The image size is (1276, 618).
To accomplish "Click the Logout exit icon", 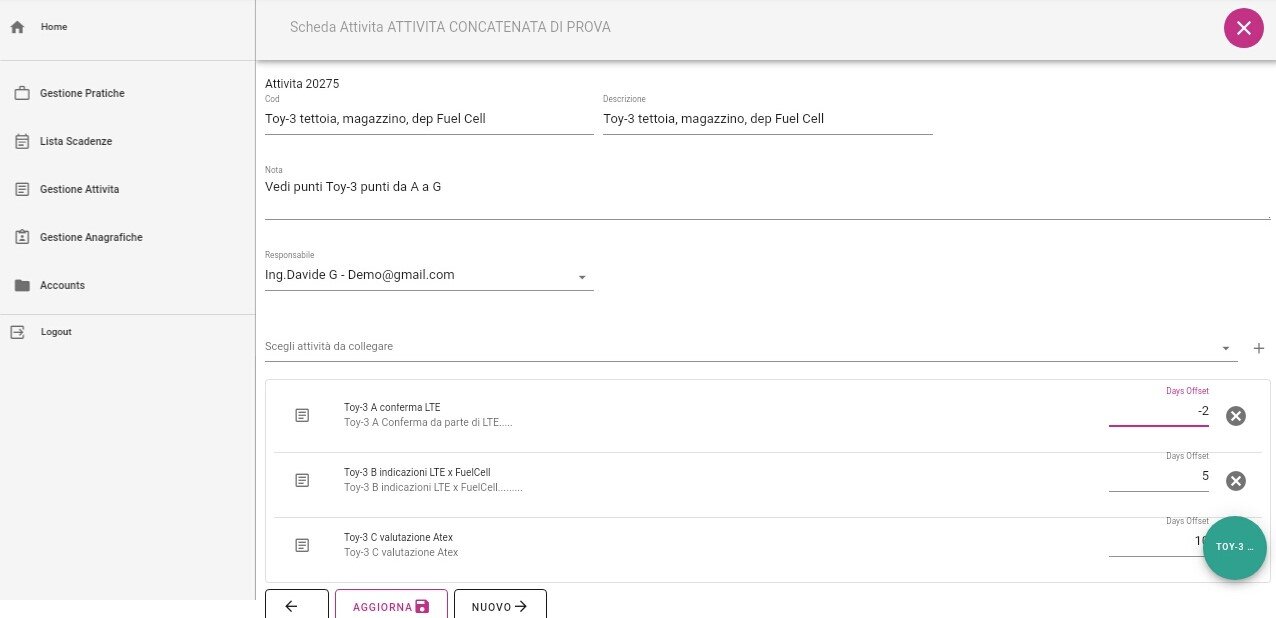I will click(17, 332).
